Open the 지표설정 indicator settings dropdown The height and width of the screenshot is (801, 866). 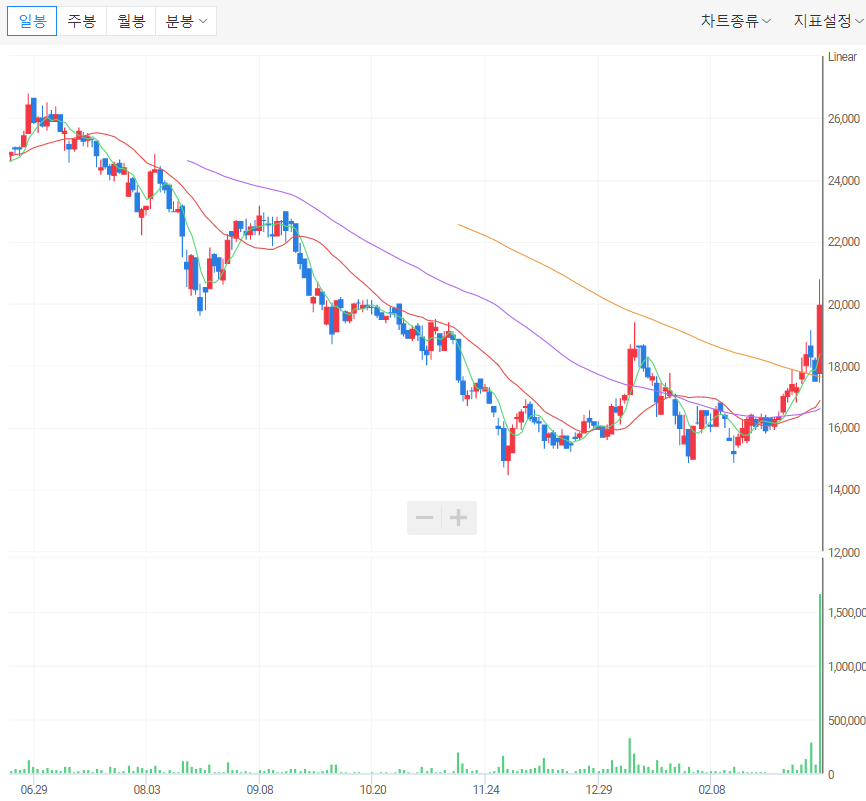click(x=828, y=21)
